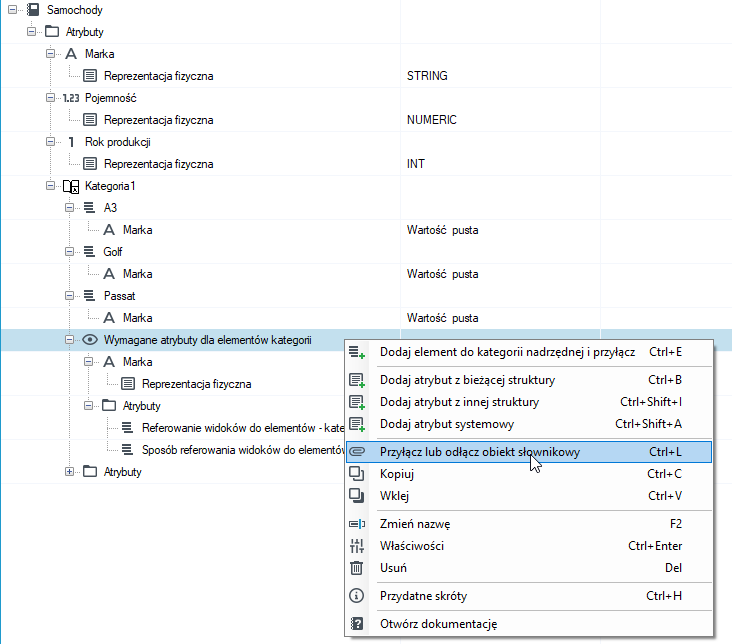The width and height of the screenshot is (732, 644).
Task: Click the Samochody book icon
Action: coord(33,10)
